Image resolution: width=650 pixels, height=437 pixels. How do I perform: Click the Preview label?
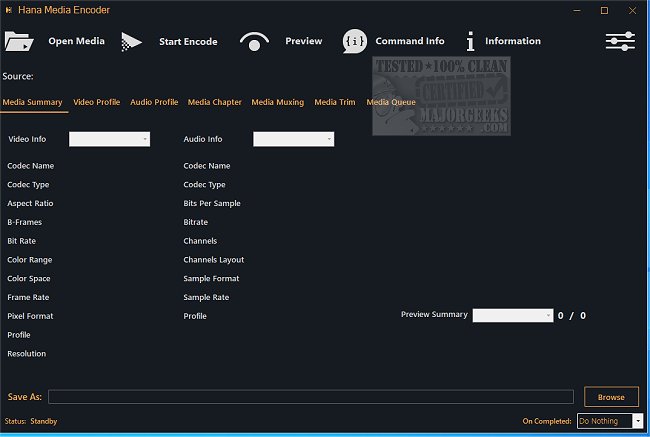(303, 41)
